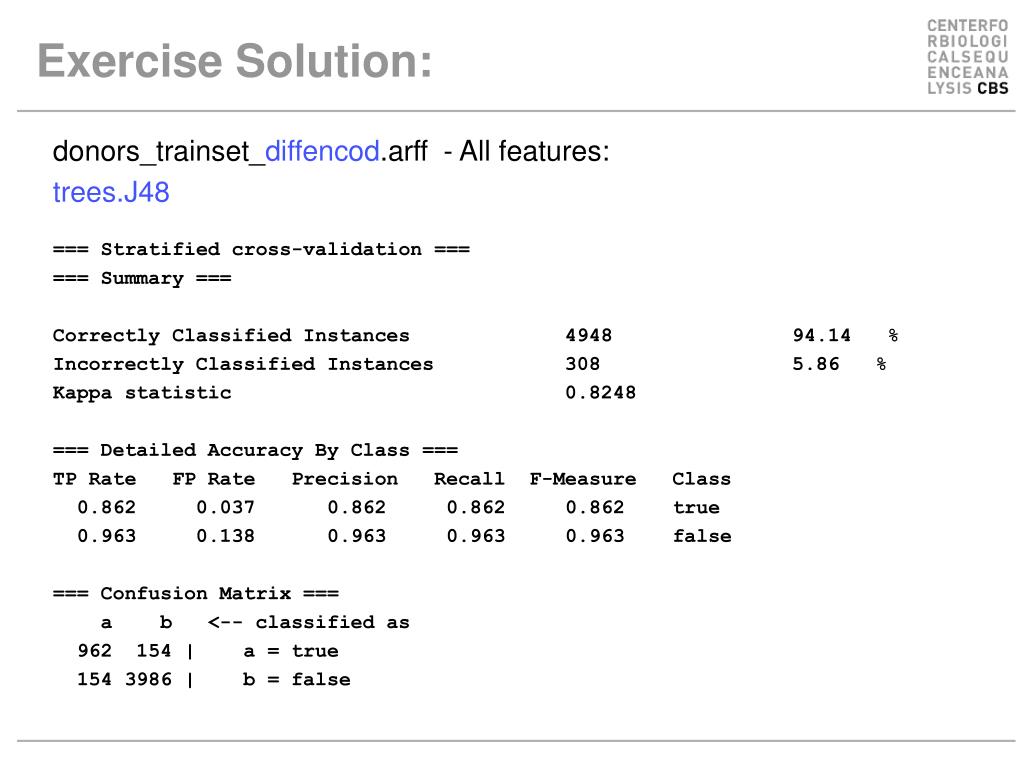Click the 'TP Rate' column heading
Image resolution: width=1024 pixels, height=768 pixels.
point(95,479)
